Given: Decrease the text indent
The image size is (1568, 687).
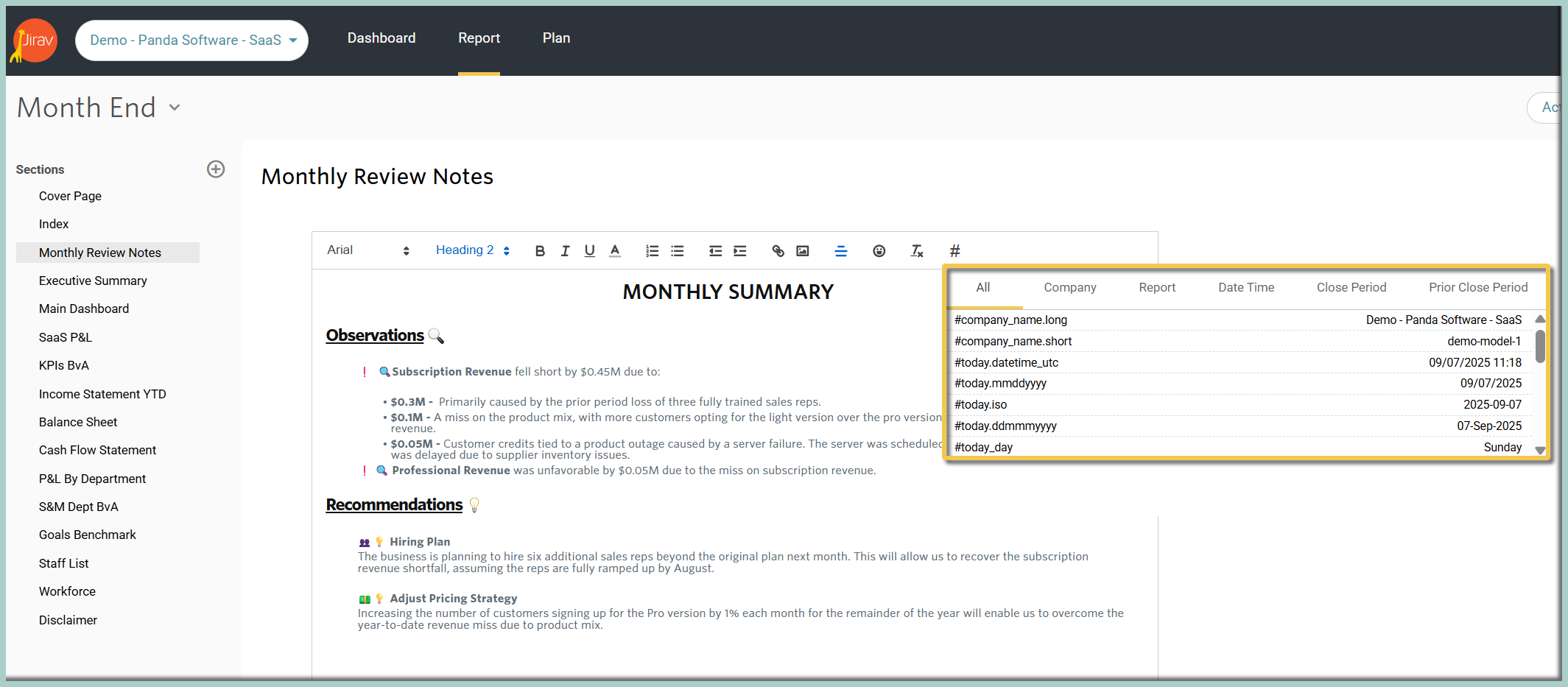Looking at the screenshot, I should 715,251.
